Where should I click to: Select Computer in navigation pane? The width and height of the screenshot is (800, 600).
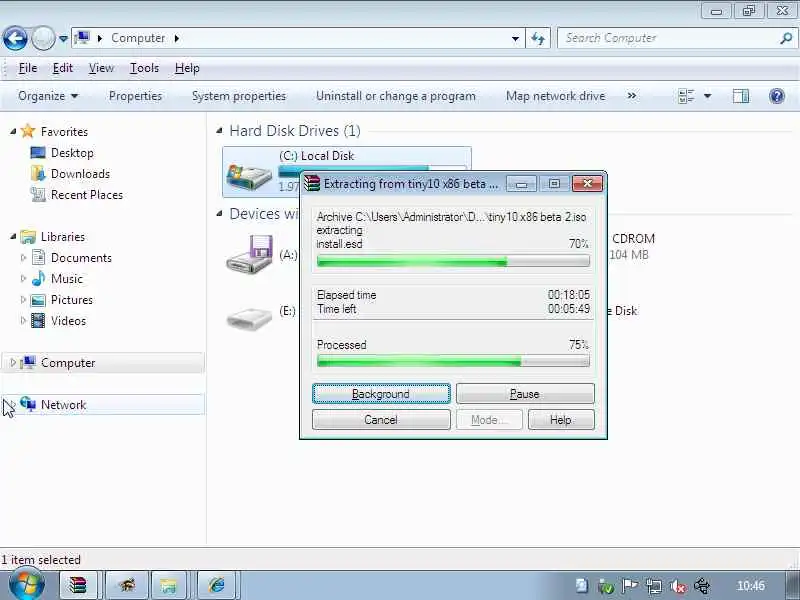(68, 363)
